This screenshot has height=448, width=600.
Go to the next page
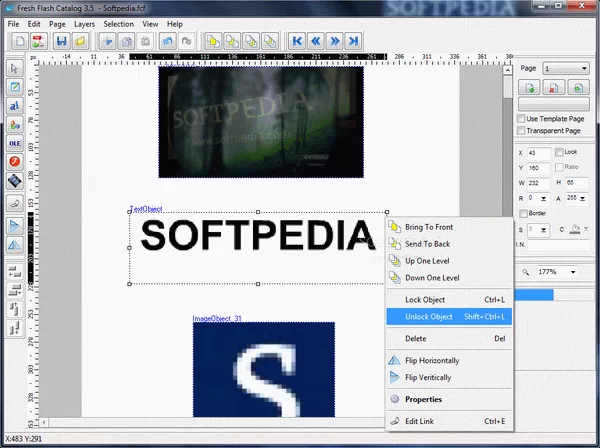(x=334, y=41)
